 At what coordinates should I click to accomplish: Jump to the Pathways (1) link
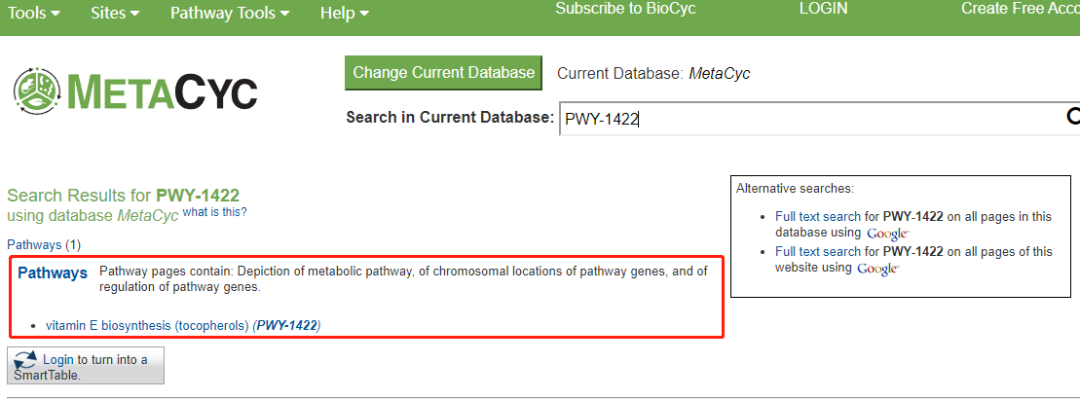[x=34, y=245]
